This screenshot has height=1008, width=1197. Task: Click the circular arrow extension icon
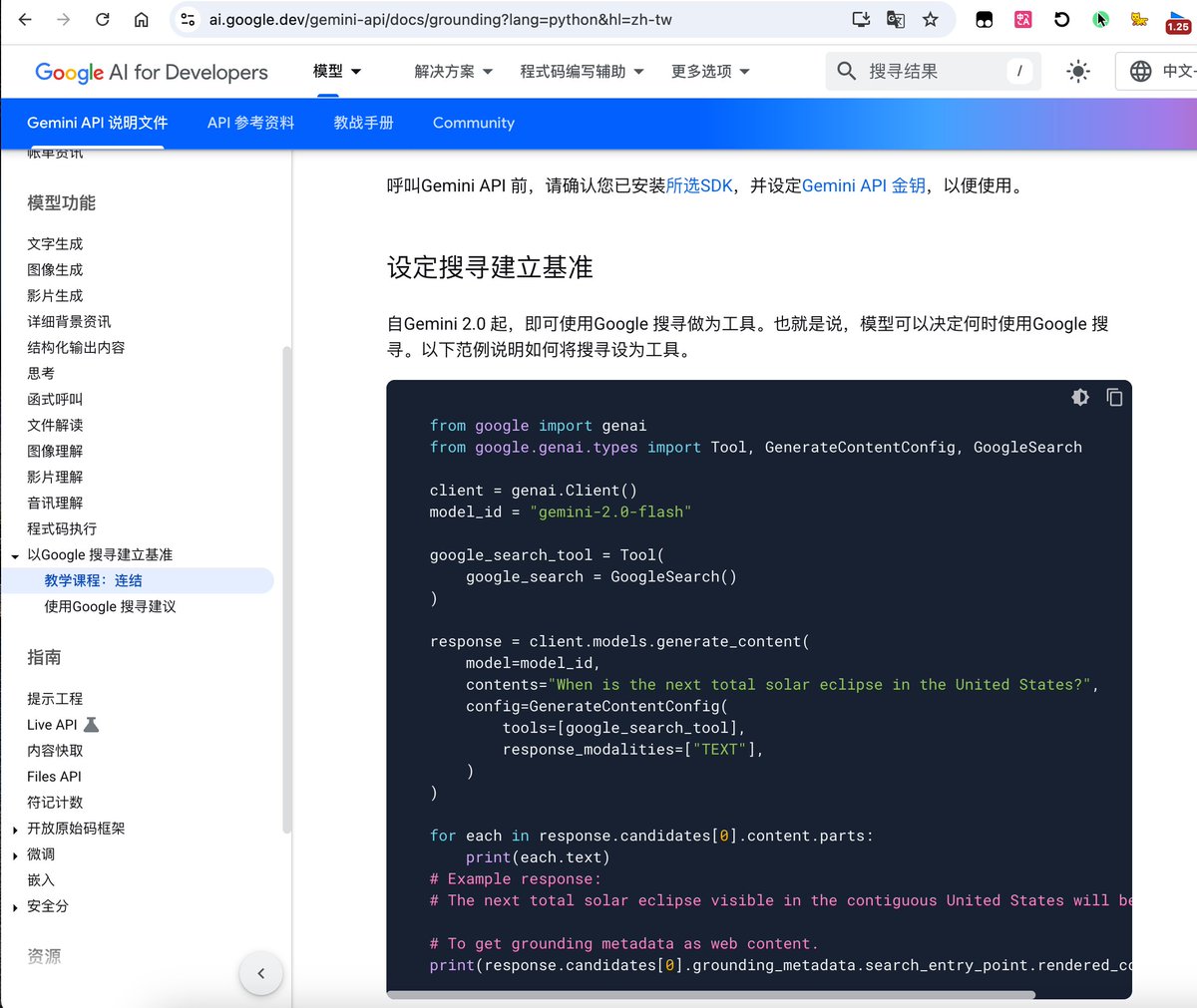(x=1061, y=19)
